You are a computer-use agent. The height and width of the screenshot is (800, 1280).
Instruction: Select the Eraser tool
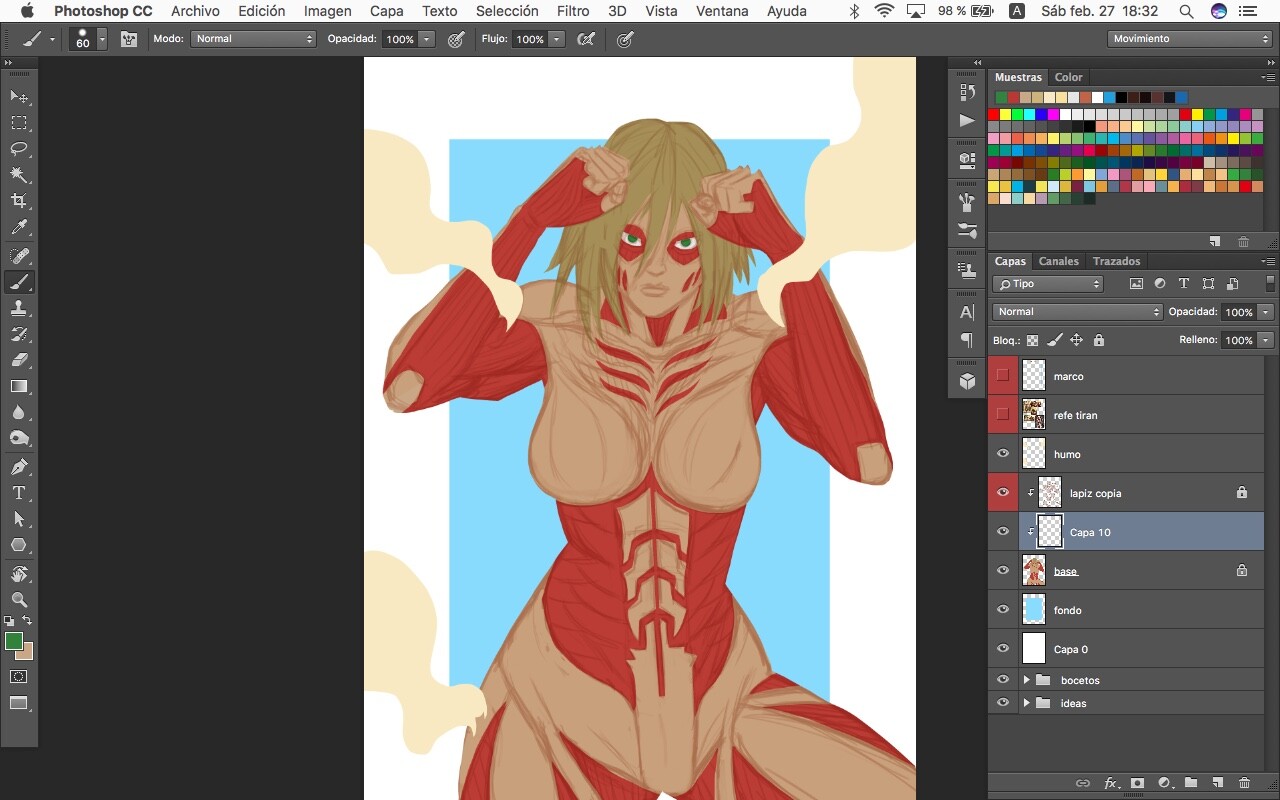click(19, 360)
